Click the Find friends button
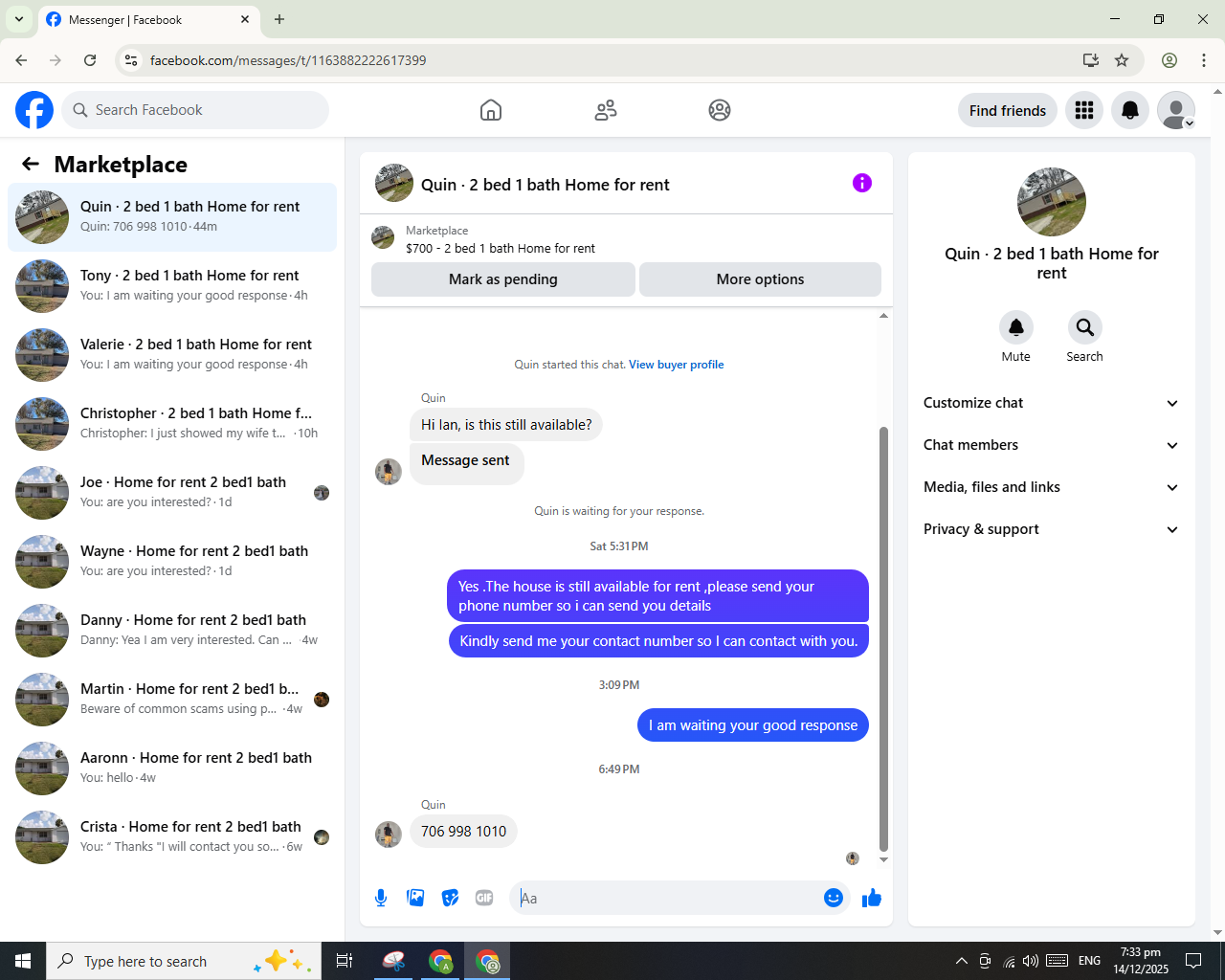1225x980 pixels. 1008,110
